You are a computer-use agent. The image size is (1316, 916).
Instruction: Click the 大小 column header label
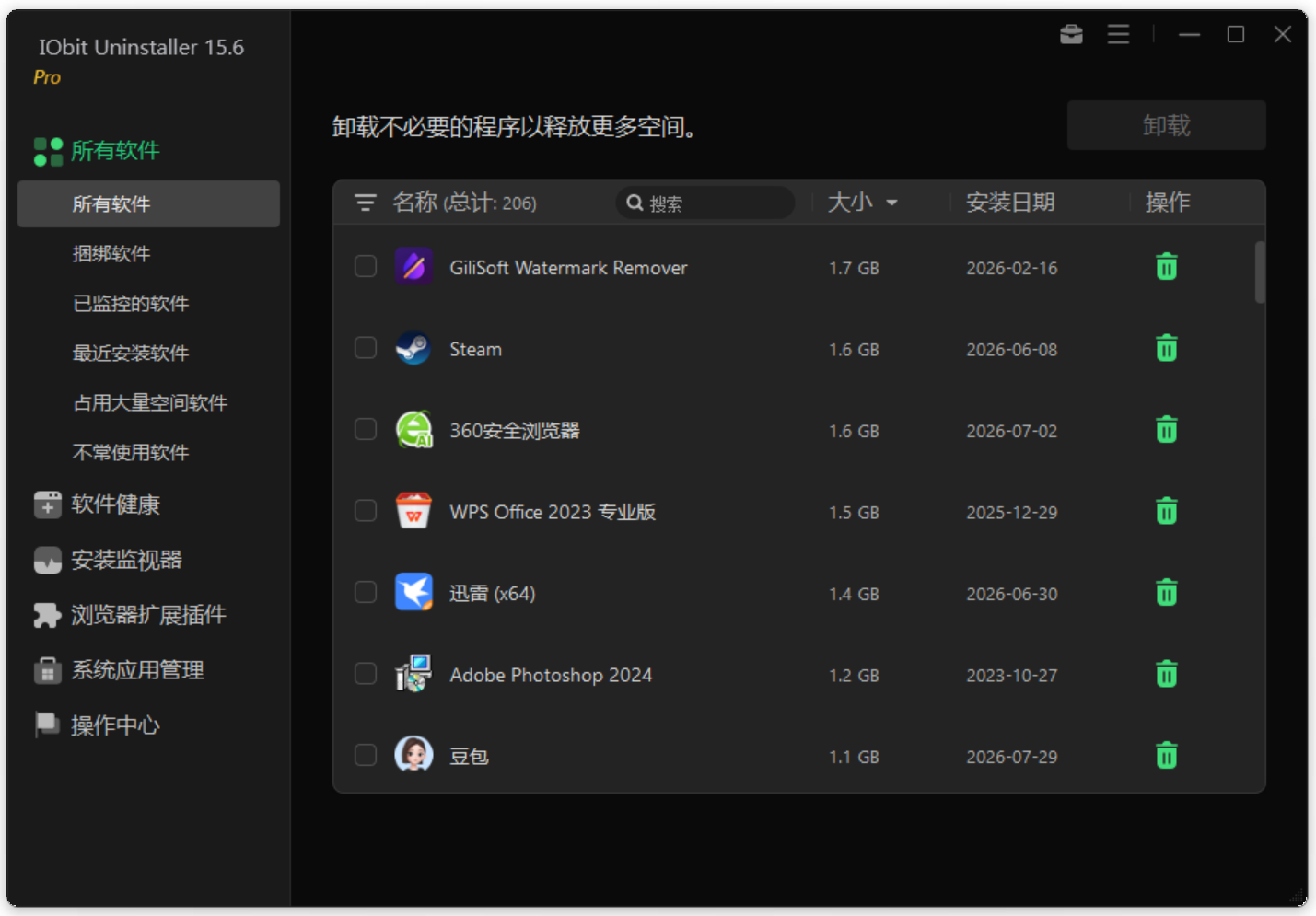pos(850,203)
